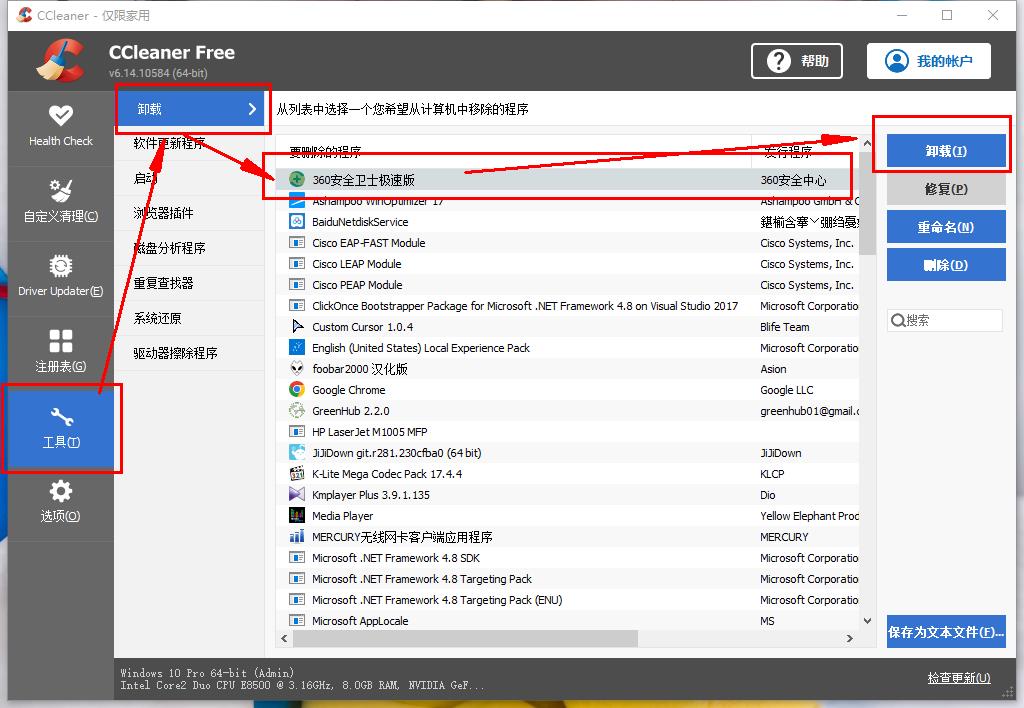Select the 工具 wrench icon
The height and width of the screenshot is (708, 1024).
60,428
